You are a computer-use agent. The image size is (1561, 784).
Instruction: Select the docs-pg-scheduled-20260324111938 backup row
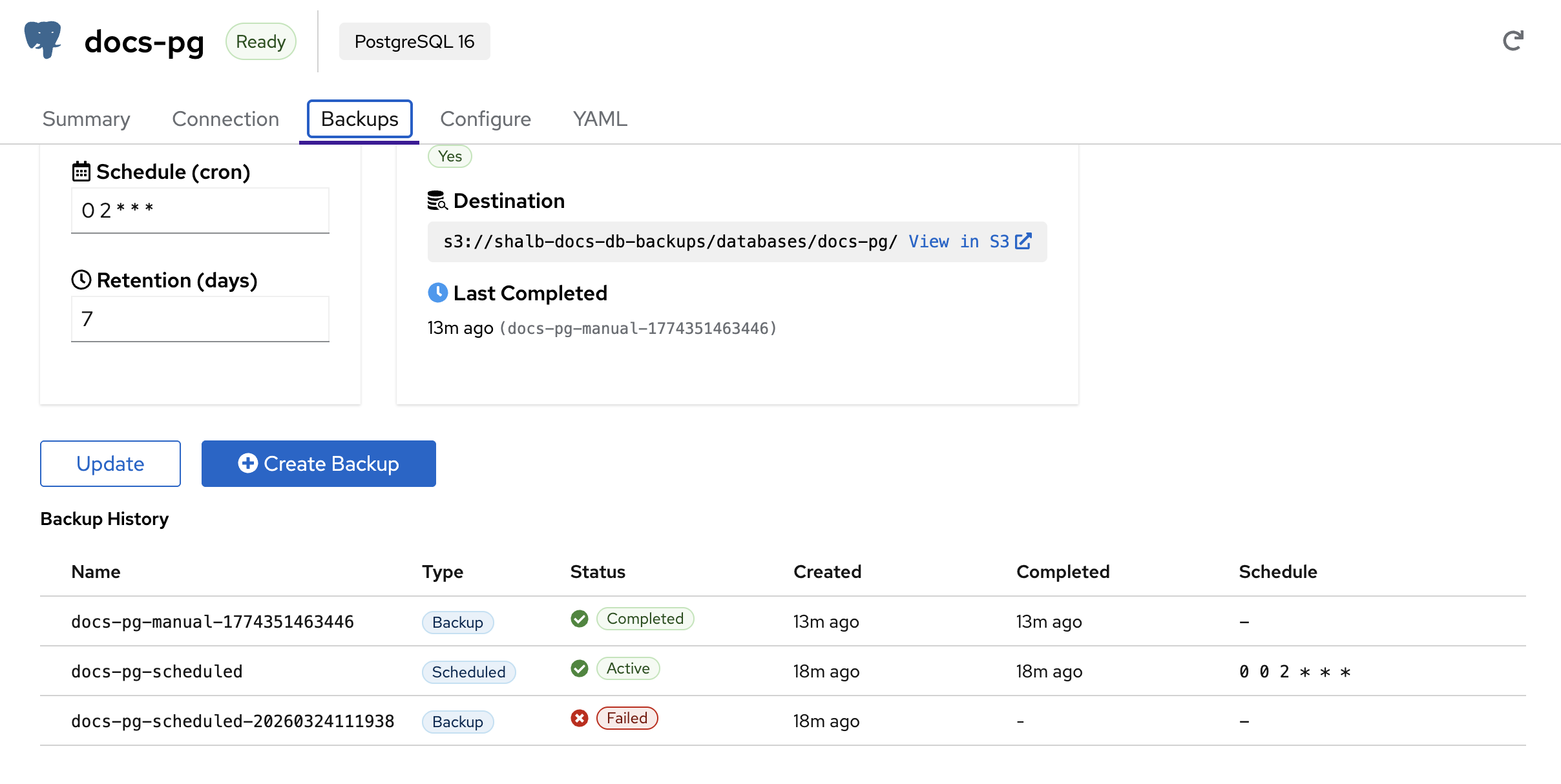click(233, 721)
